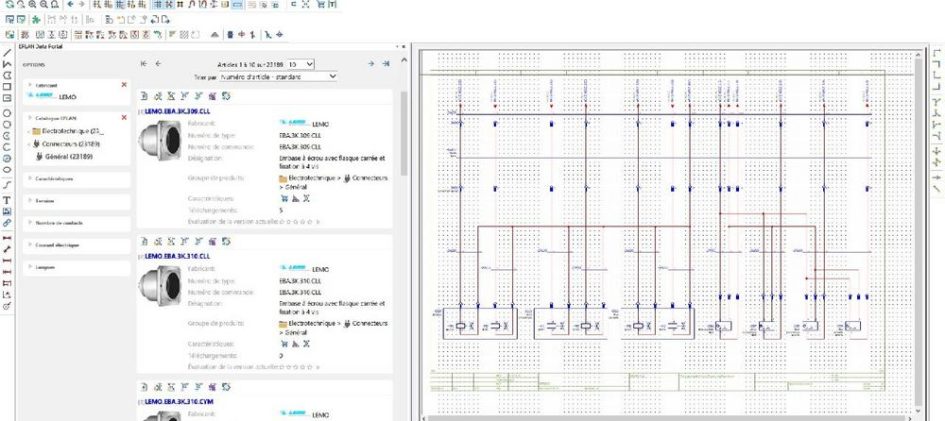
Task: Select the line drawing tool in left toolbar
Action: click(x=7, y=52)
